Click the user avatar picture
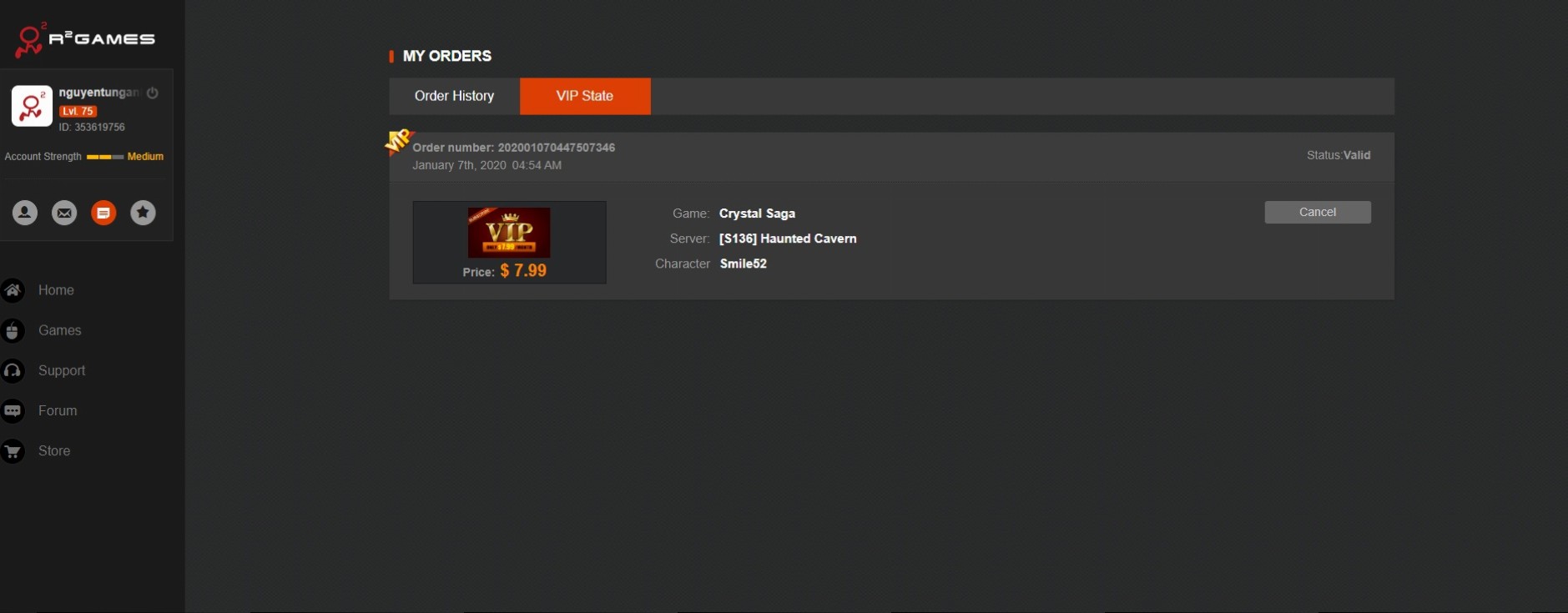 (32, 106)
